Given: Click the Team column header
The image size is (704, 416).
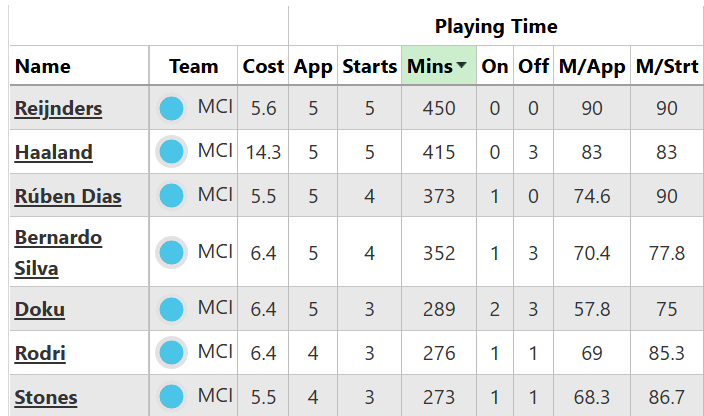Looking at the screenshot, I should [x=194, y=67].
